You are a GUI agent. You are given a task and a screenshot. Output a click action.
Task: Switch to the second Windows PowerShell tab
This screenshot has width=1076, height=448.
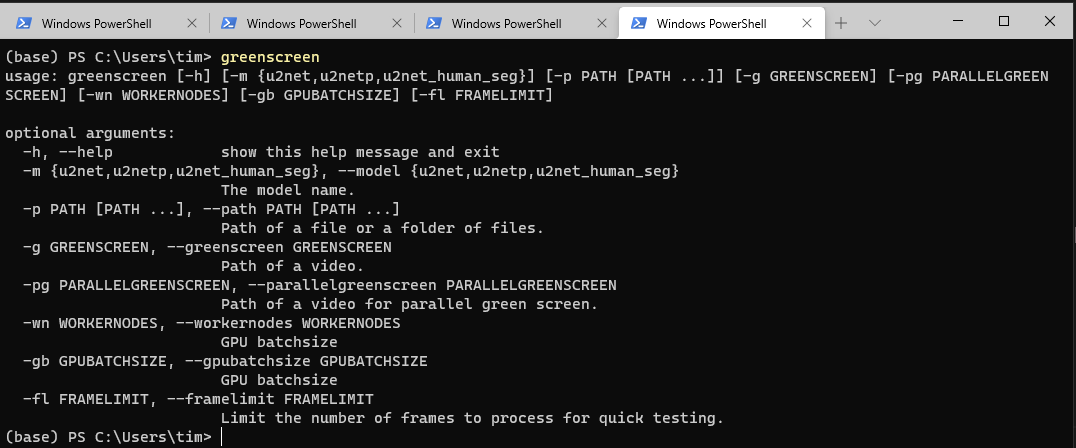[x=300, y=23]
